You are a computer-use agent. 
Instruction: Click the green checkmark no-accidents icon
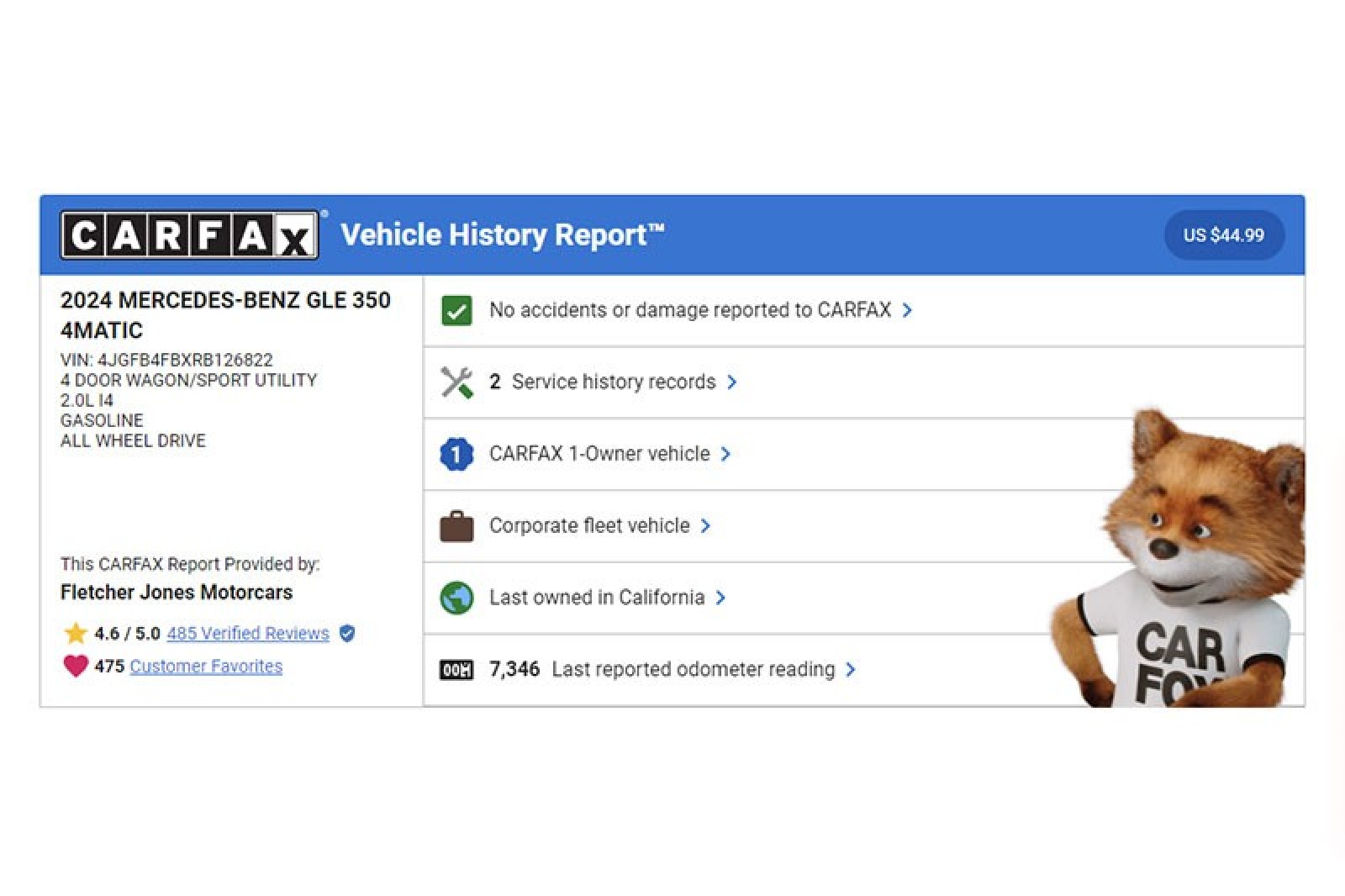pyautogui.click(x=456, y=310)
